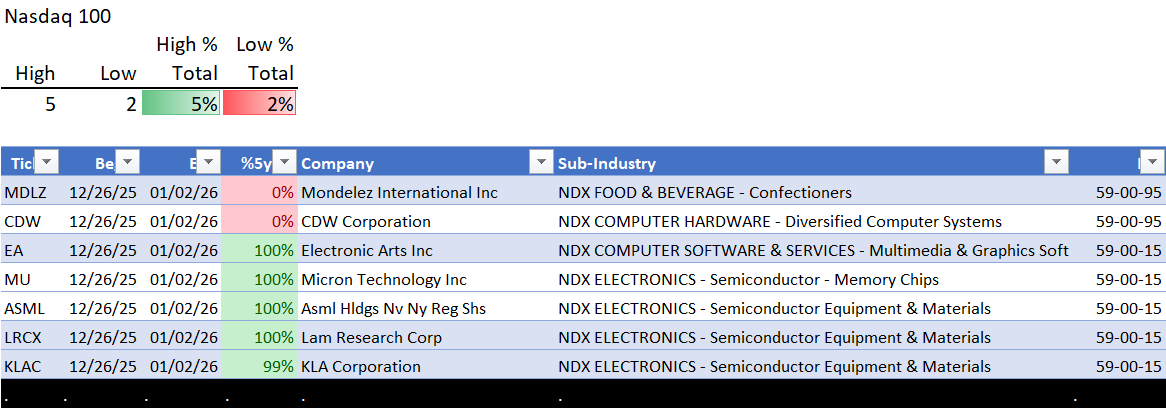Select the Nasdaq 100 title cell
This screenshot has width=1166, height=408.
pos(58,17)
